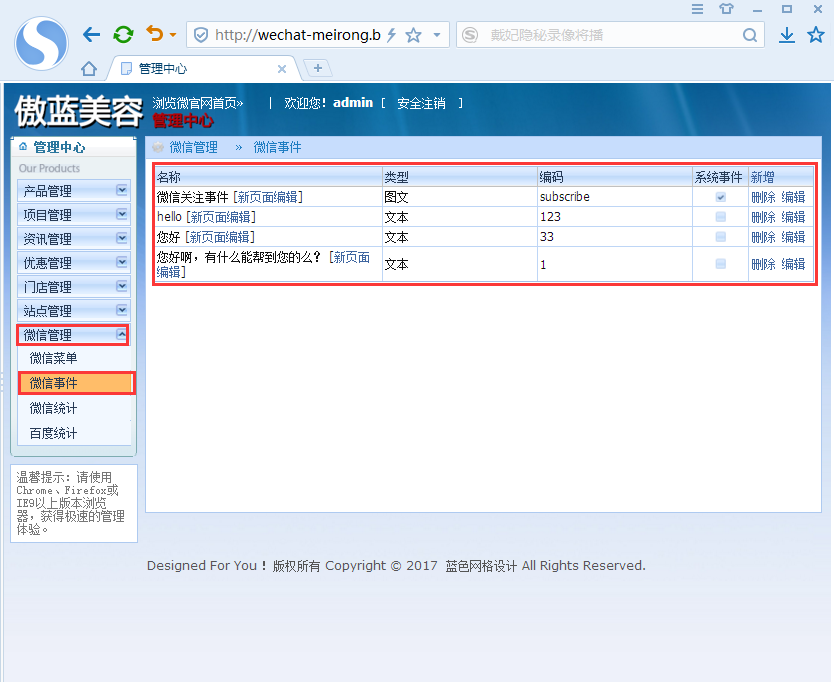
Task: Click the search magnifier in the search box
Action: [749, 33]
